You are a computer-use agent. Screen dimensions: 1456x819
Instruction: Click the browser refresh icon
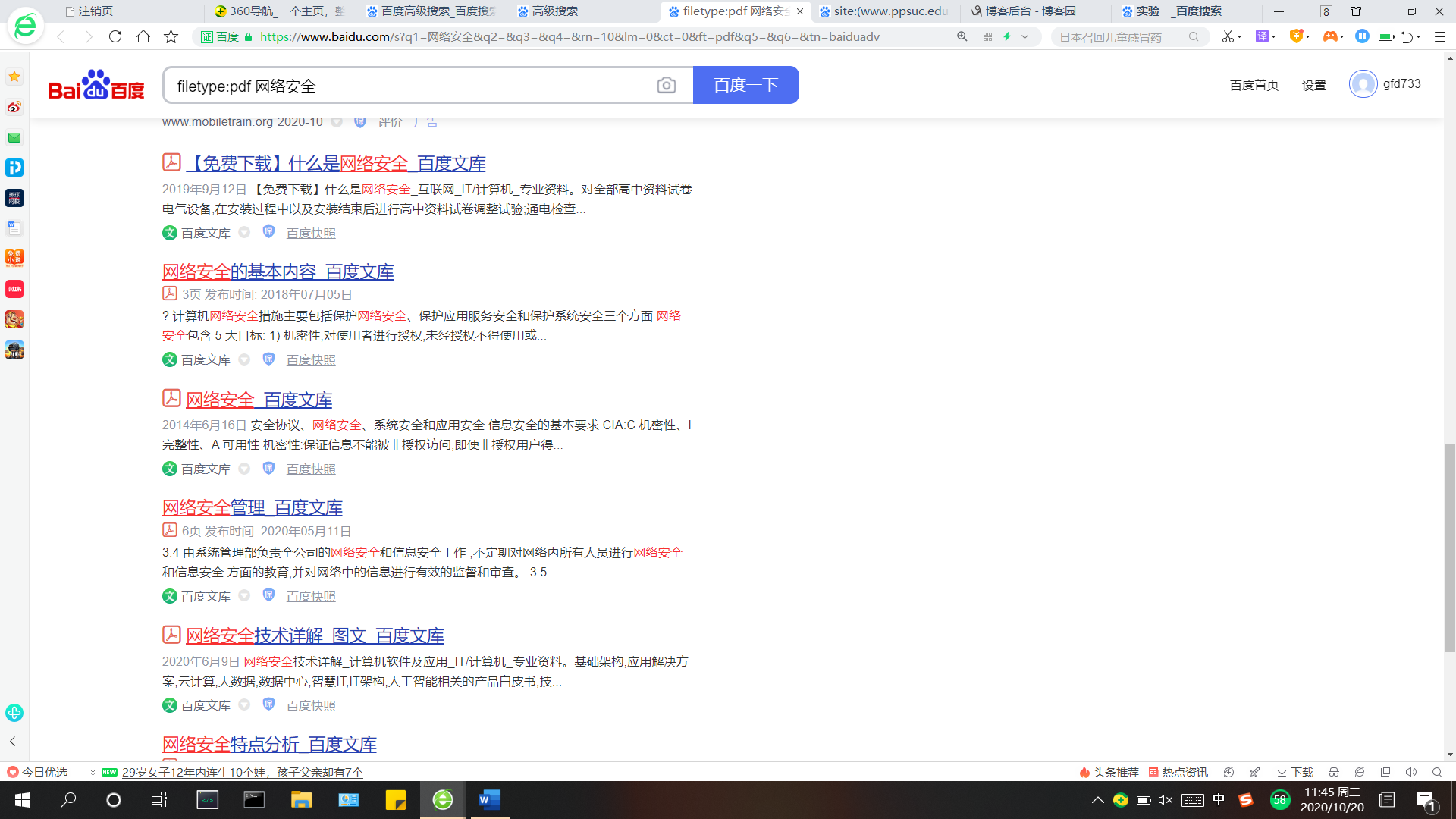(x=115, y=36)
